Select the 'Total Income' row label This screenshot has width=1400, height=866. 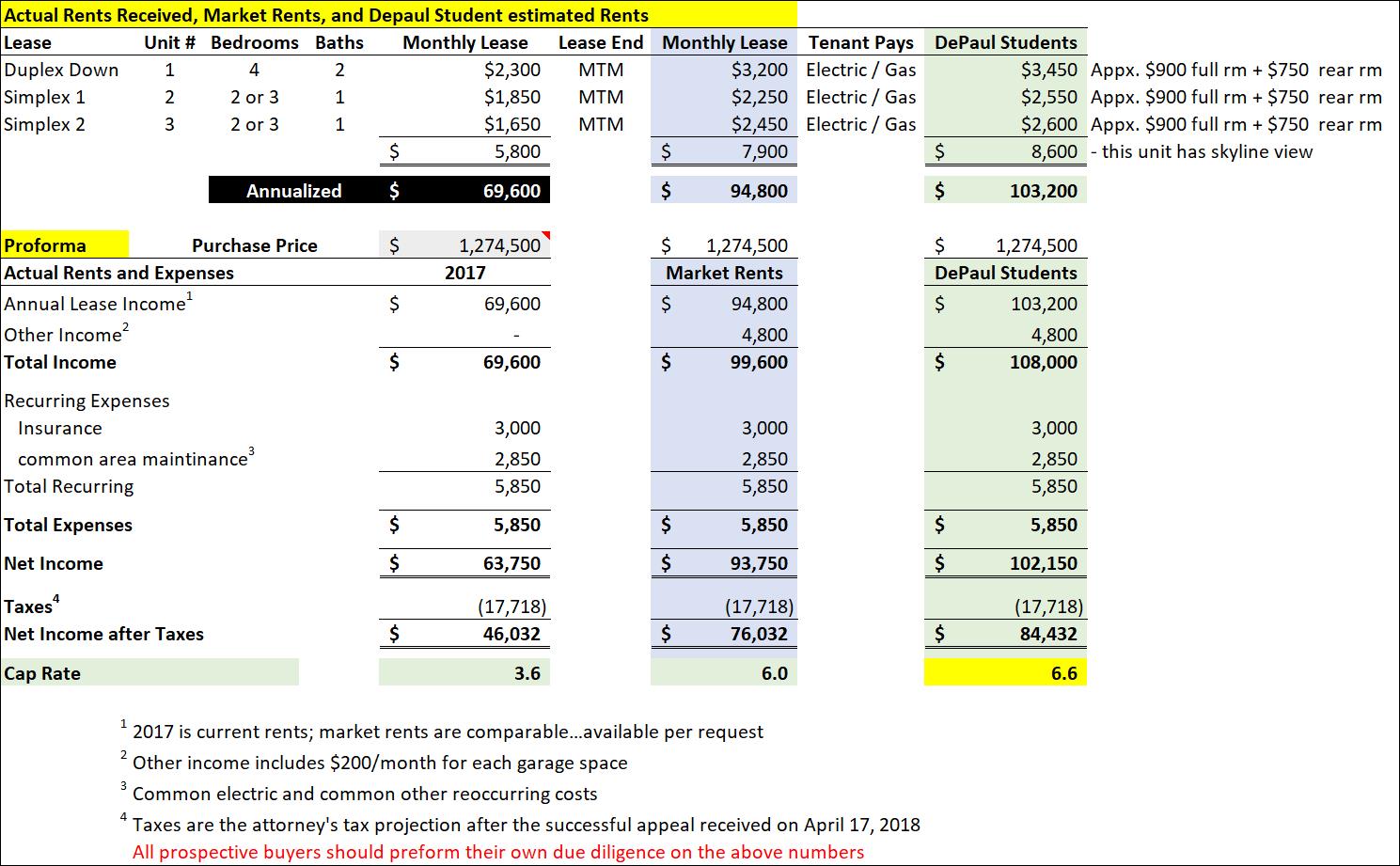[60, 362]
